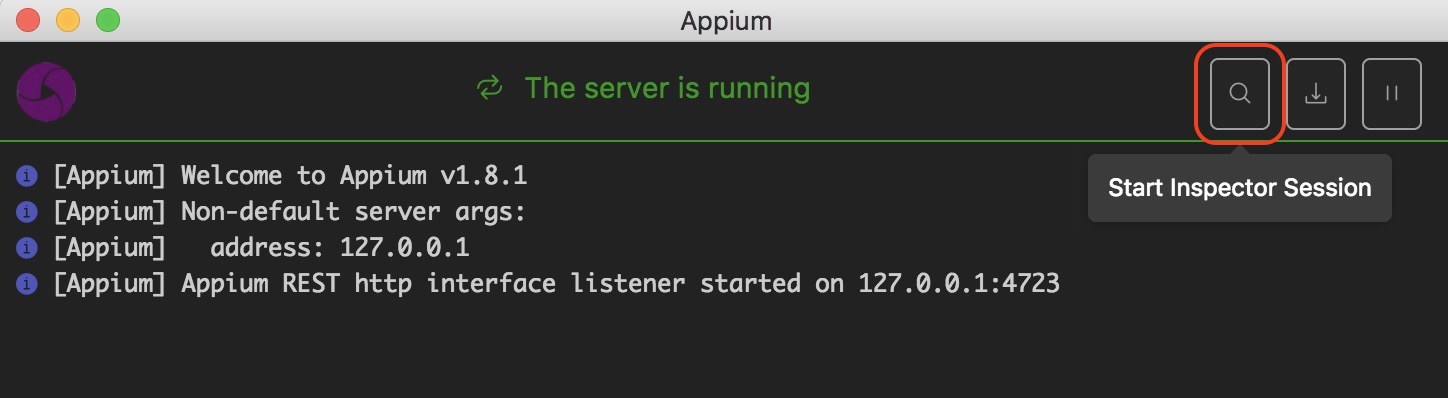Screen dimensions: 1448x398
Task: Select the listener started on 127.0.0.1:4723 log line
Action: click(556, 285)
